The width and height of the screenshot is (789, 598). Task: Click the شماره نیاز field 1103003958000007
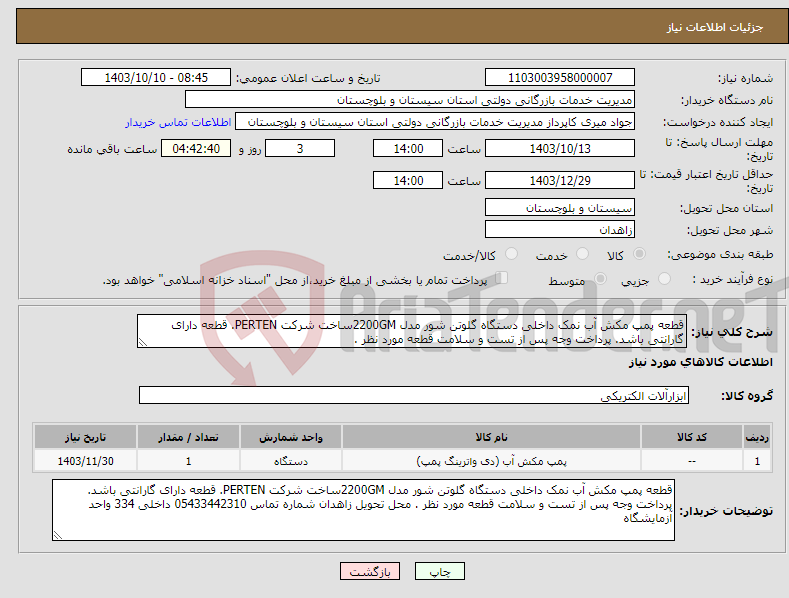click(x=560, y=78)
